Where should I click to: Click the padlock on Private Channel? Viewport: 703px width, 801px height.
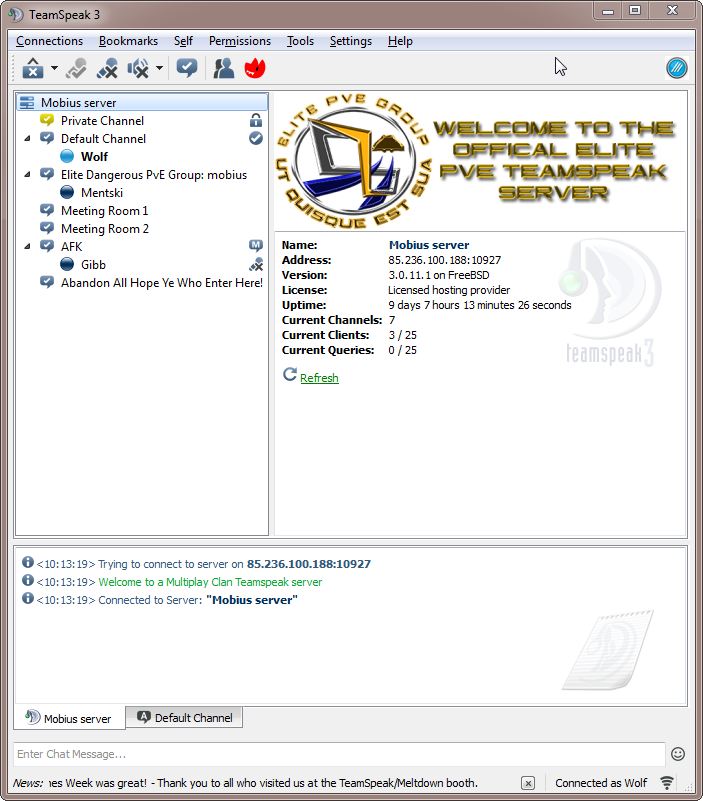coord(256,121)
